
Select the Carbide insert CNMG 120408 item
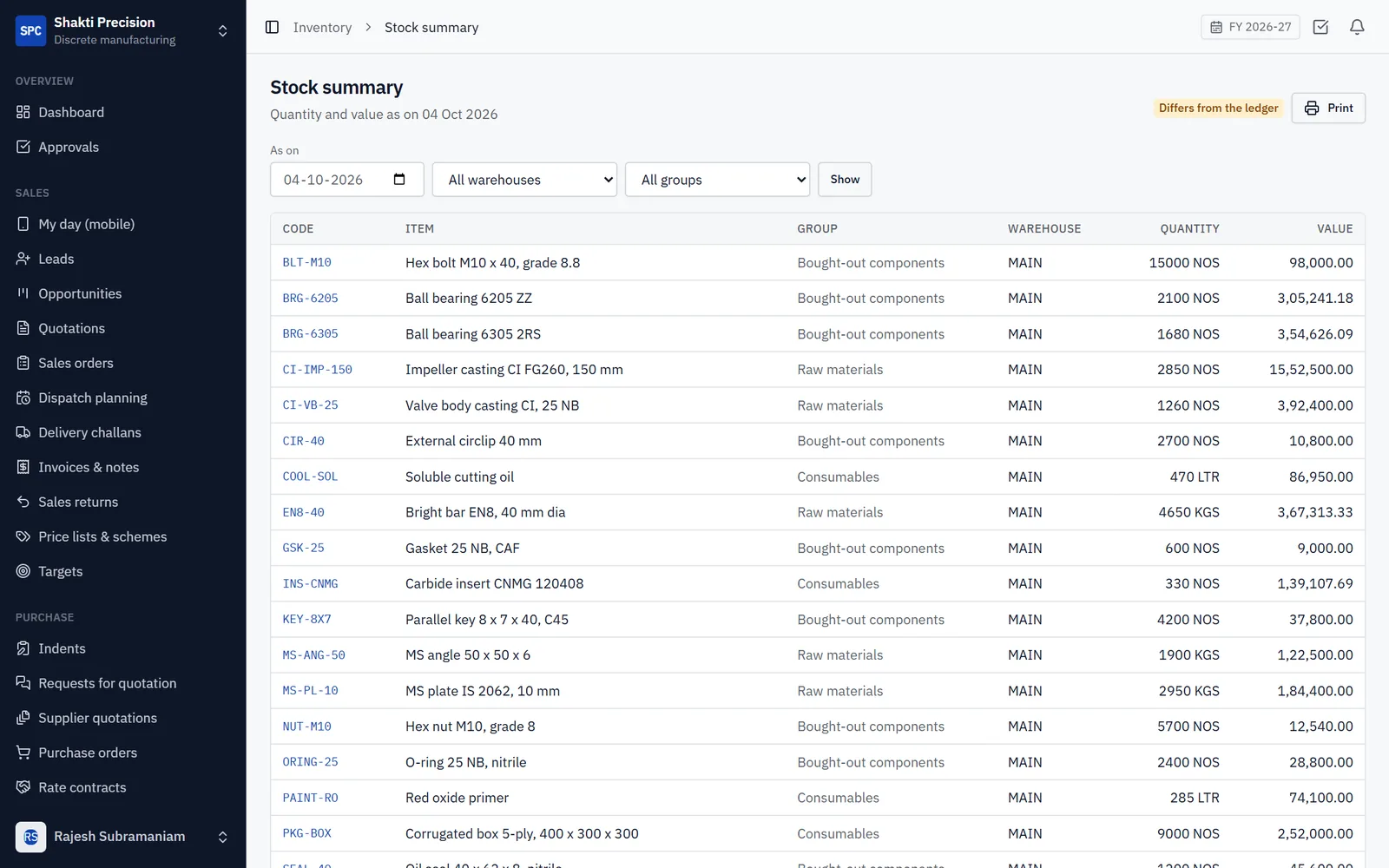point(494,583)
